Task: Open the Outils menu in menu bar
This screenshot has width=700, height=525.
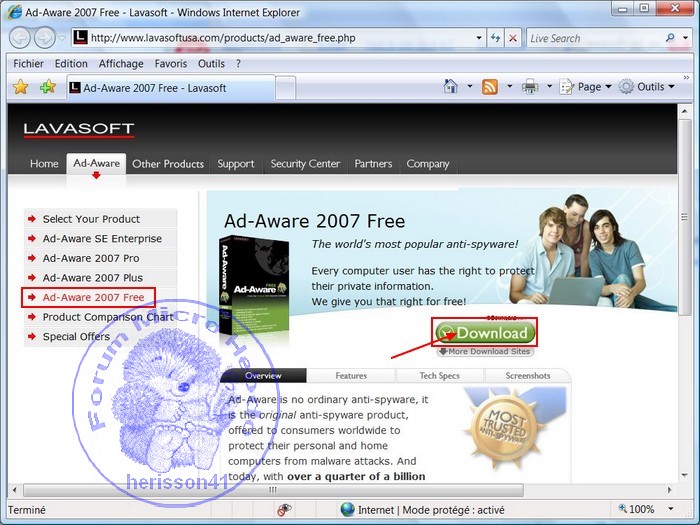Action: pyautogui.click(x=211, y=64)
